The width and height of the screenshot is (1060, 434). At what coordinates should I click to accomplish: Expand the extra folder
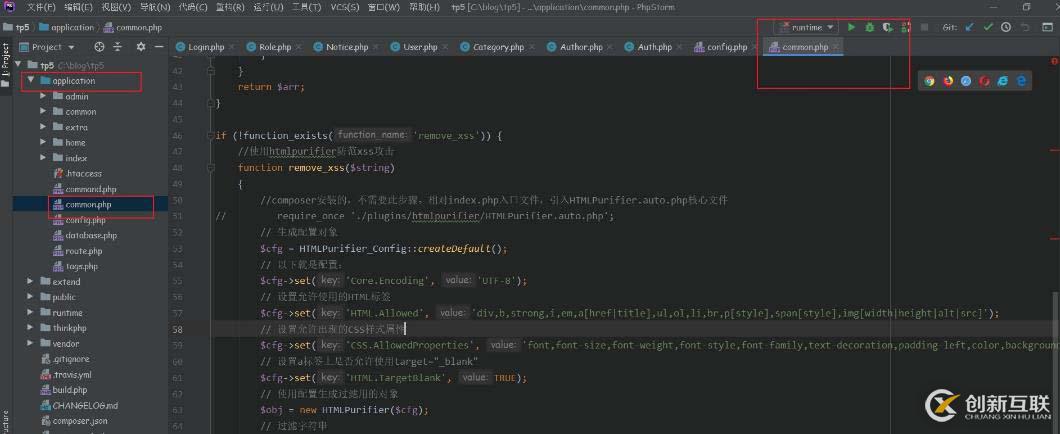point(43,127)
